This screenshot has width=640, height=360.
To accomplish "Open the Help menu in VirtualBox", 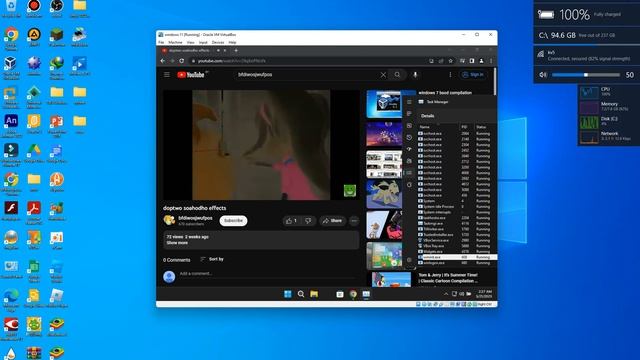I will point(232,42).
